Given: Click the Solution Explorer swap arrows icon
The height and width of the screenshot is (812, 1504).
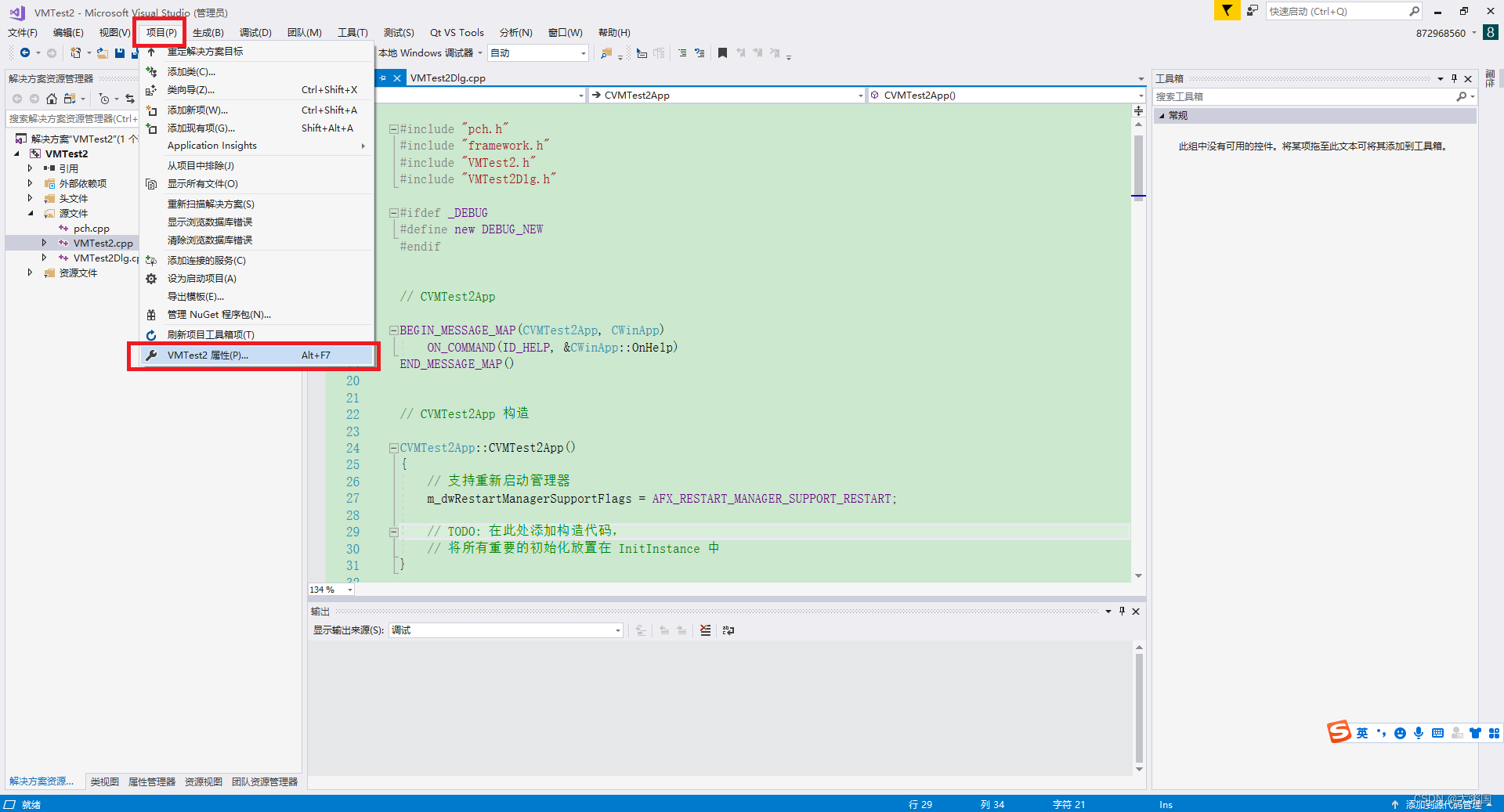Looking at the screenshot, I should click(130, 99).
